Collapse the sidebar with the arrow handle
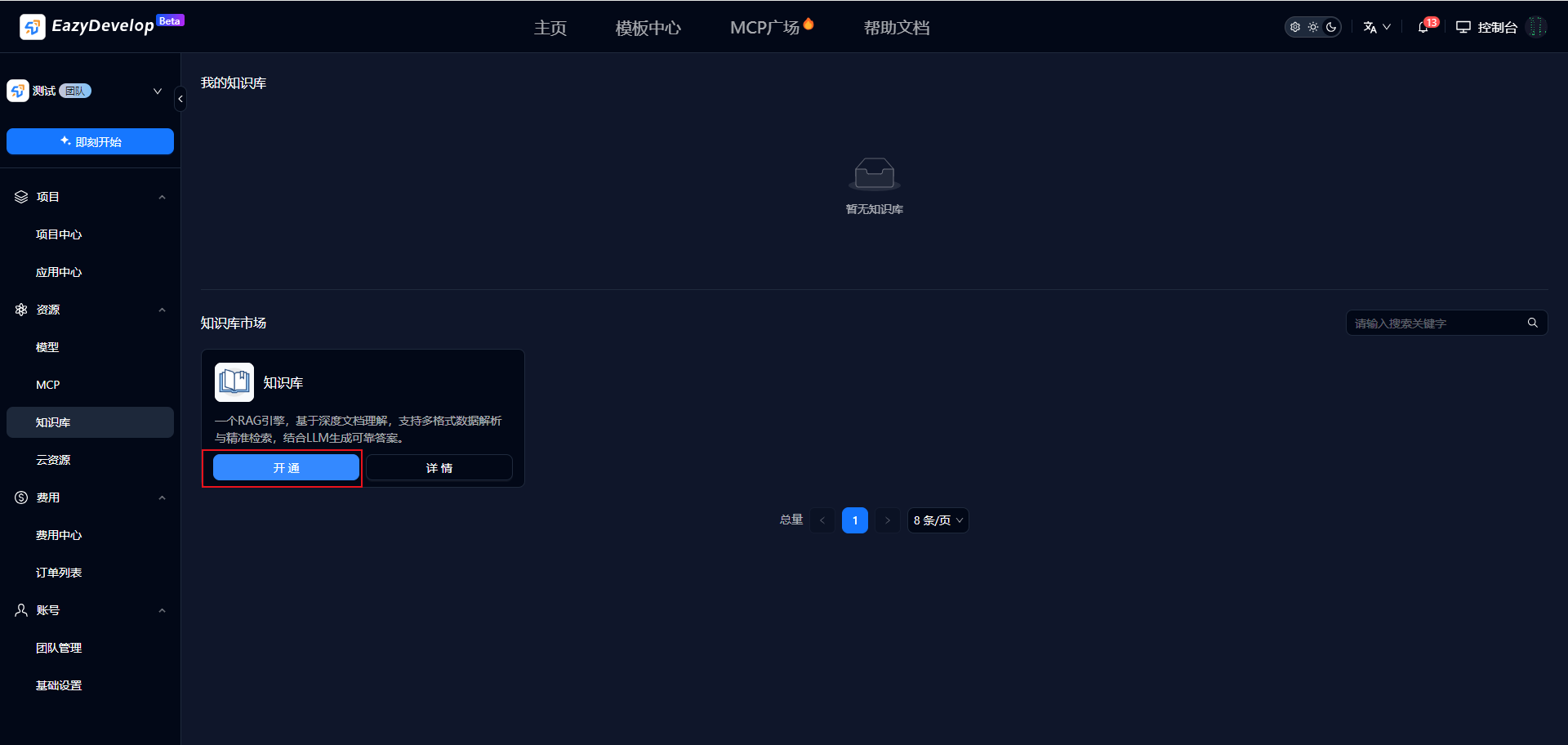The image size is (1568, 745). pos(180,99)
